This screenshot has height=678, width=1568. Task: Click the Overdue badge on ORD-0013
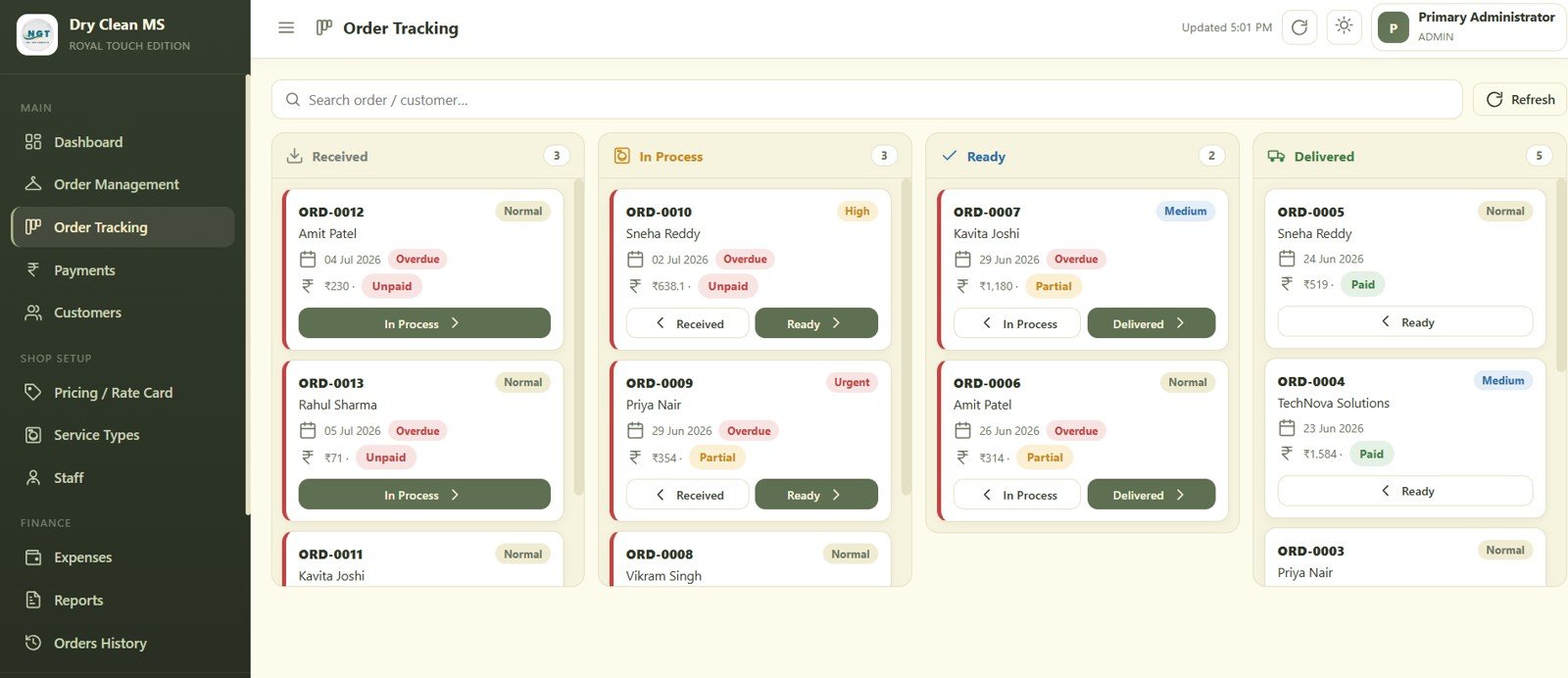click(x=417, y=431)
